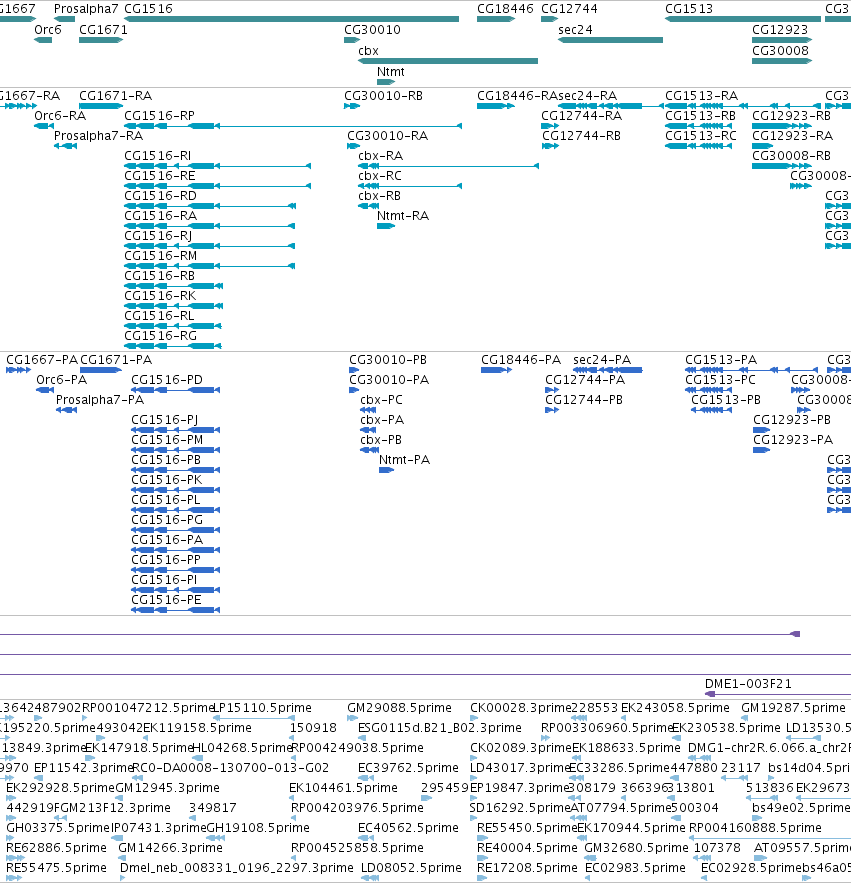The image size is (851, 883).
Task: Click EST ESG0115d.B21_B02.3prime
Action: pyautogui.click(x=362, y=738)
